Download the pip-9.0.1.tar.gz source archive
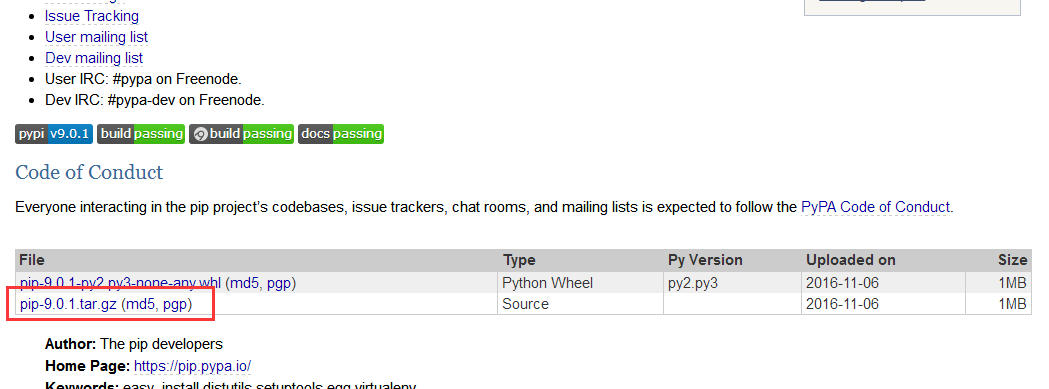 [x=68, y=304]
